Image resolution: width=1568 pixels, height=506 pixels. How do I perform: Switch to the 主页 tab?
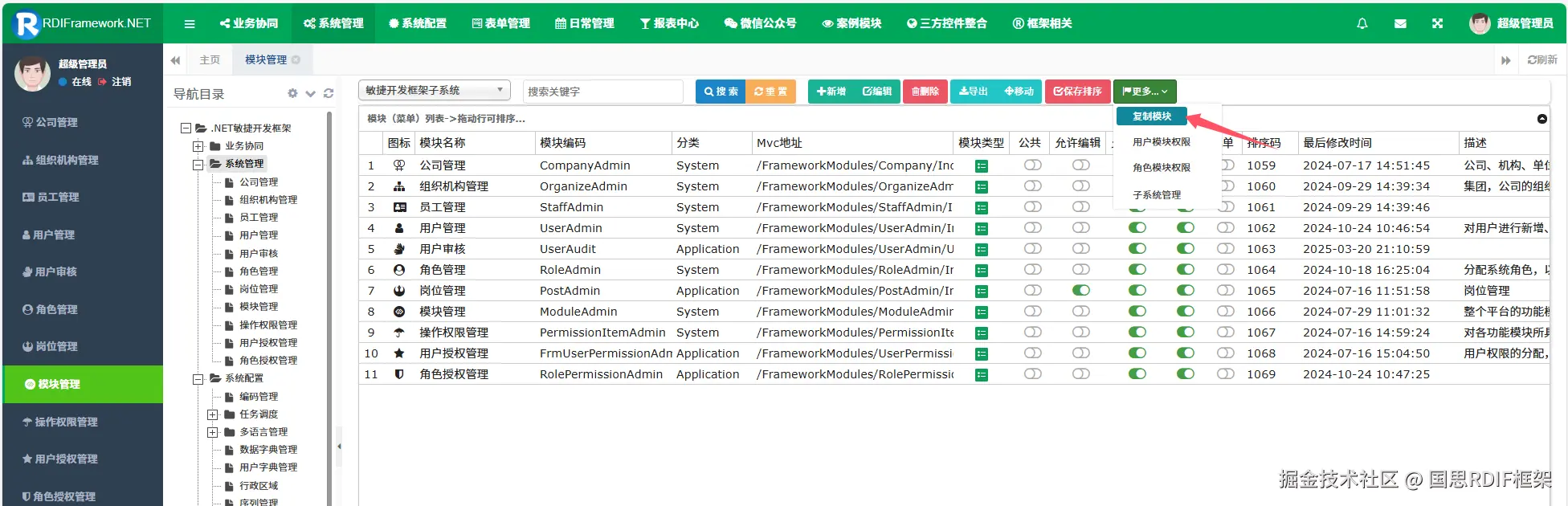click(210, 60)
